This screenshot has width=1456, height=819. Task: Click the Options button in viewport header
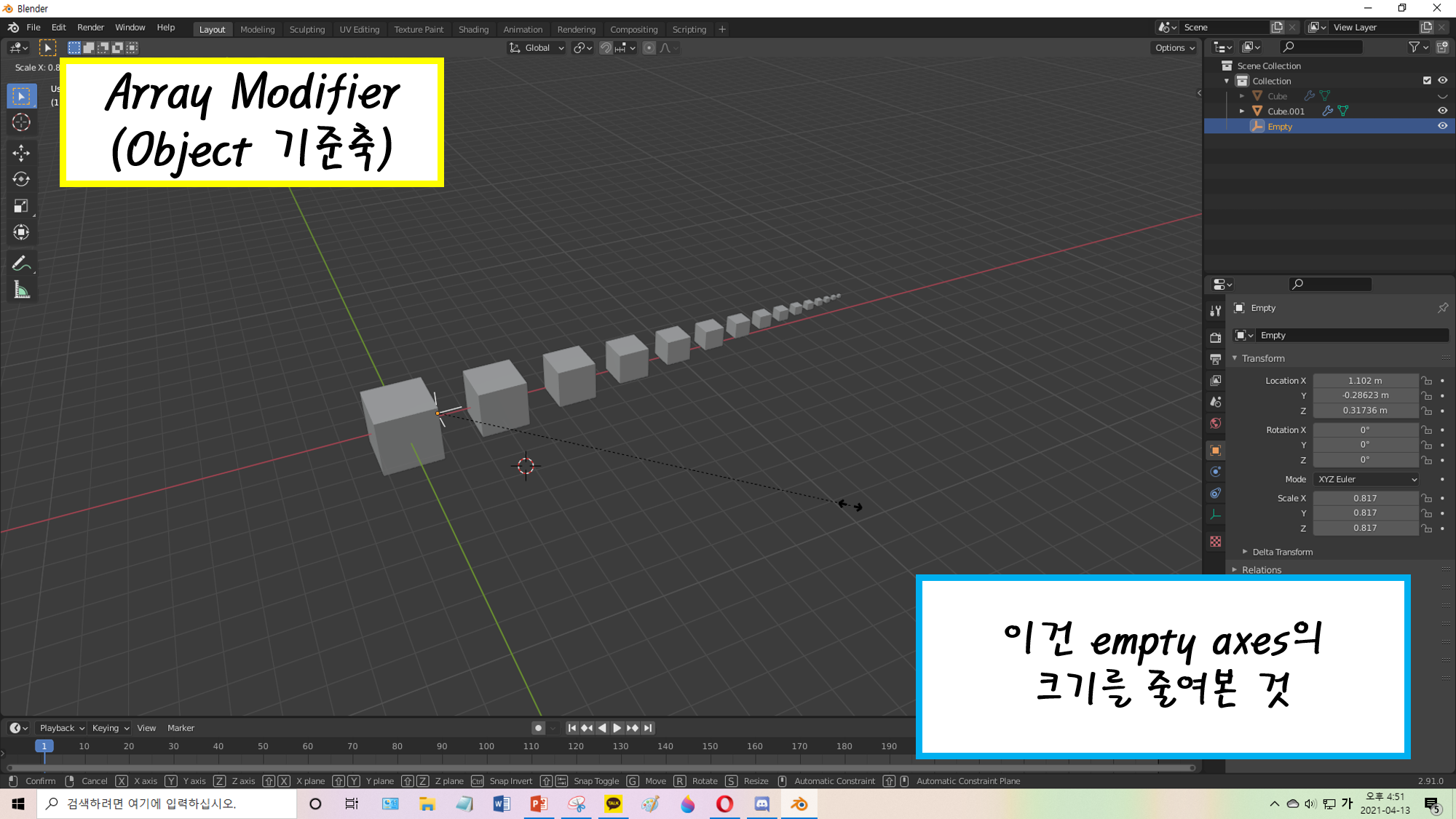(x=1174, y=48)
